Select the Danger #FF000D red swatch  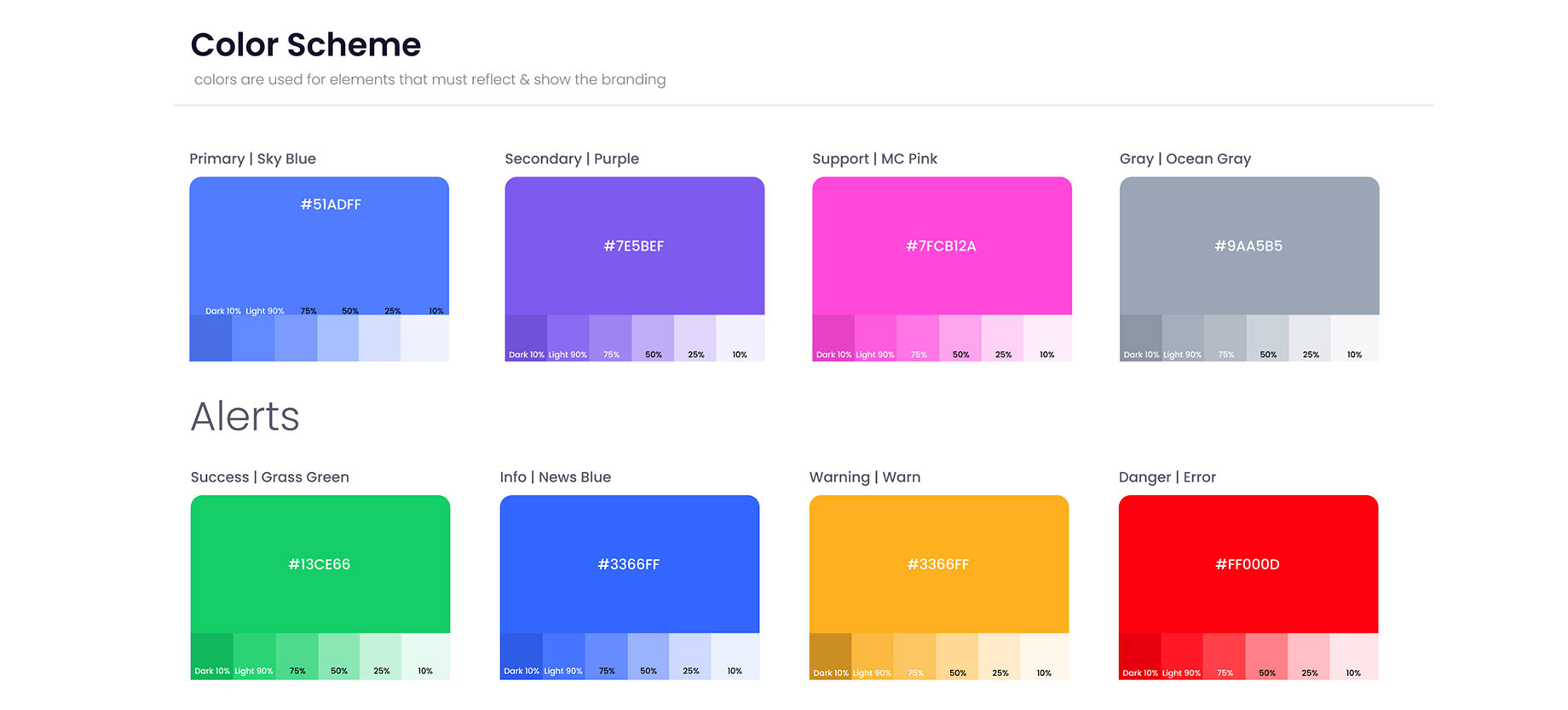click(x=1248, y=563)
